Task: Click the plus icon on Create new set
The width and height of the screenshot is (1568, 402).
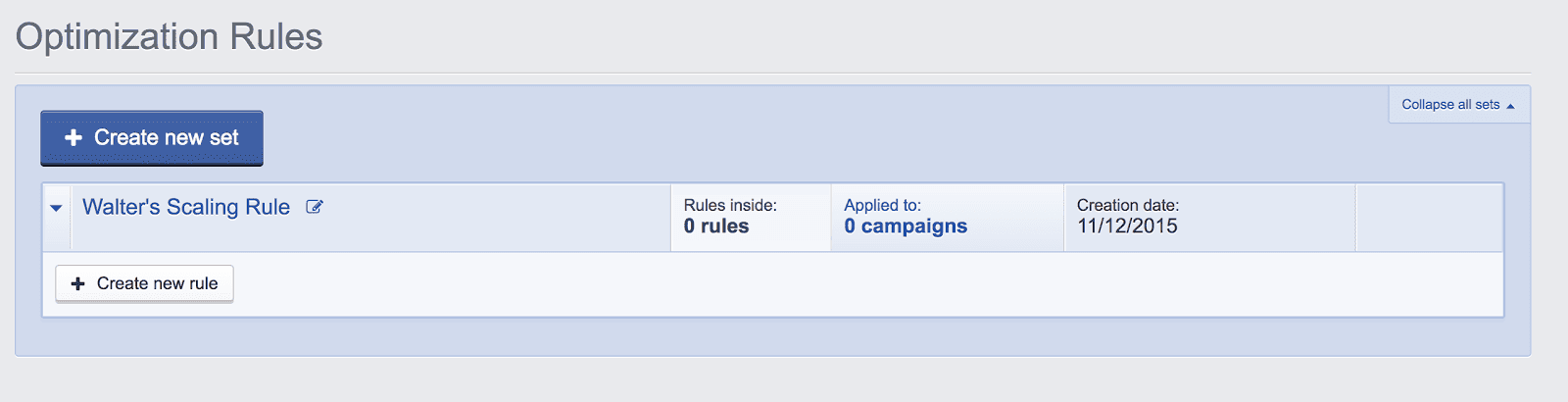Action: 73,138
